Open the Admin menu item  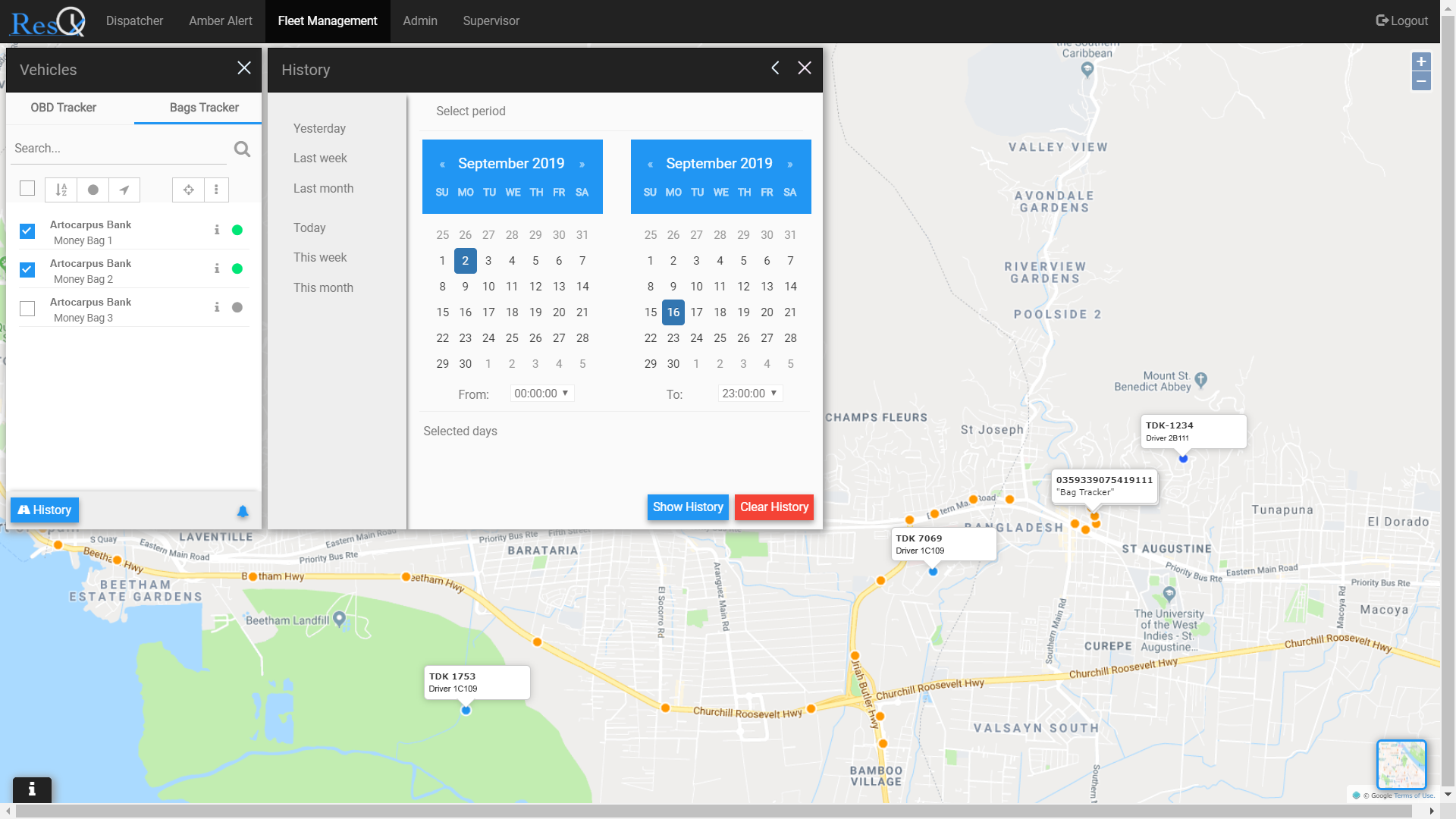419,20
